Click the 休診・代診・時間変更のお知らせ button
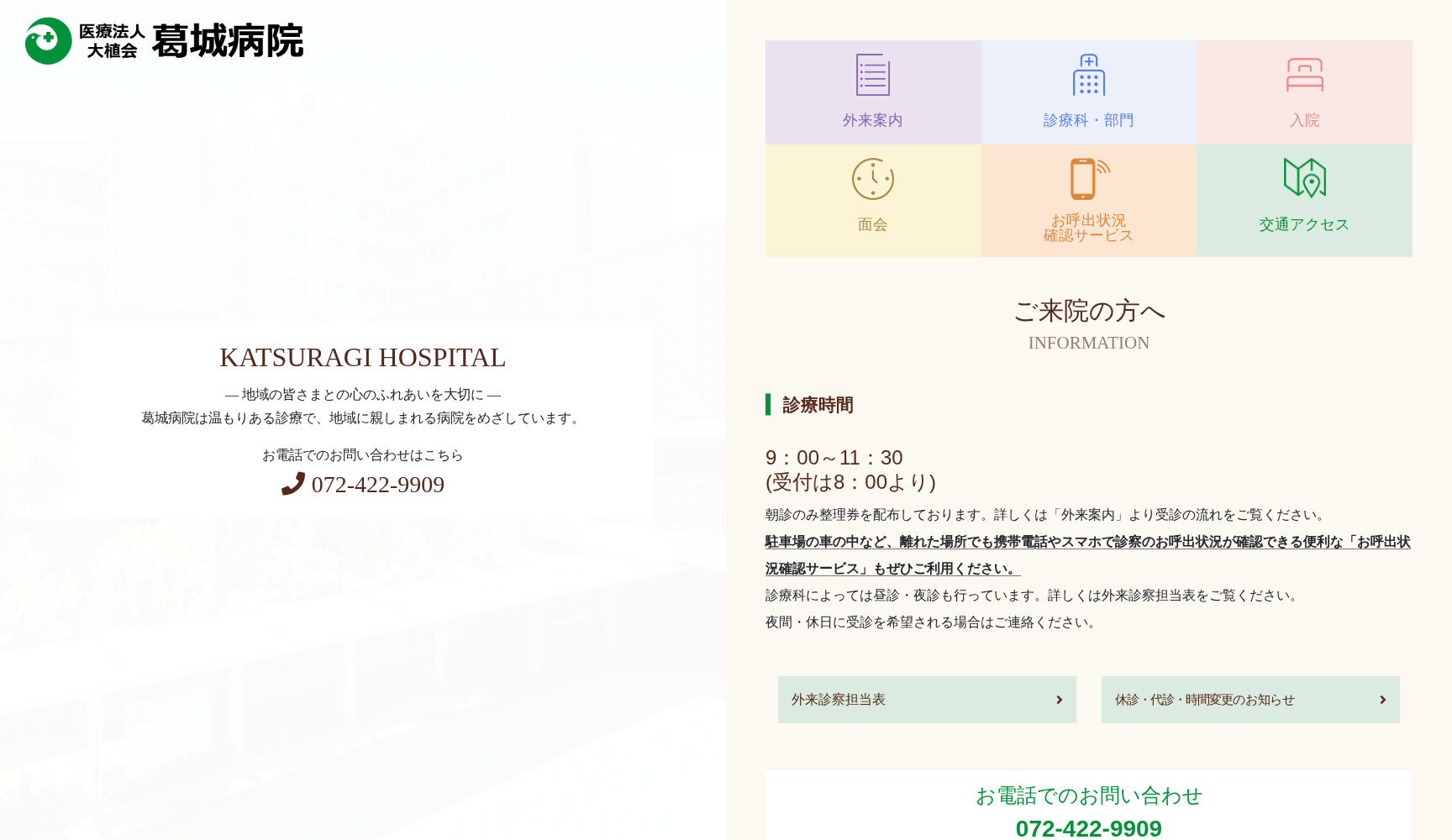 point(1249,699)
